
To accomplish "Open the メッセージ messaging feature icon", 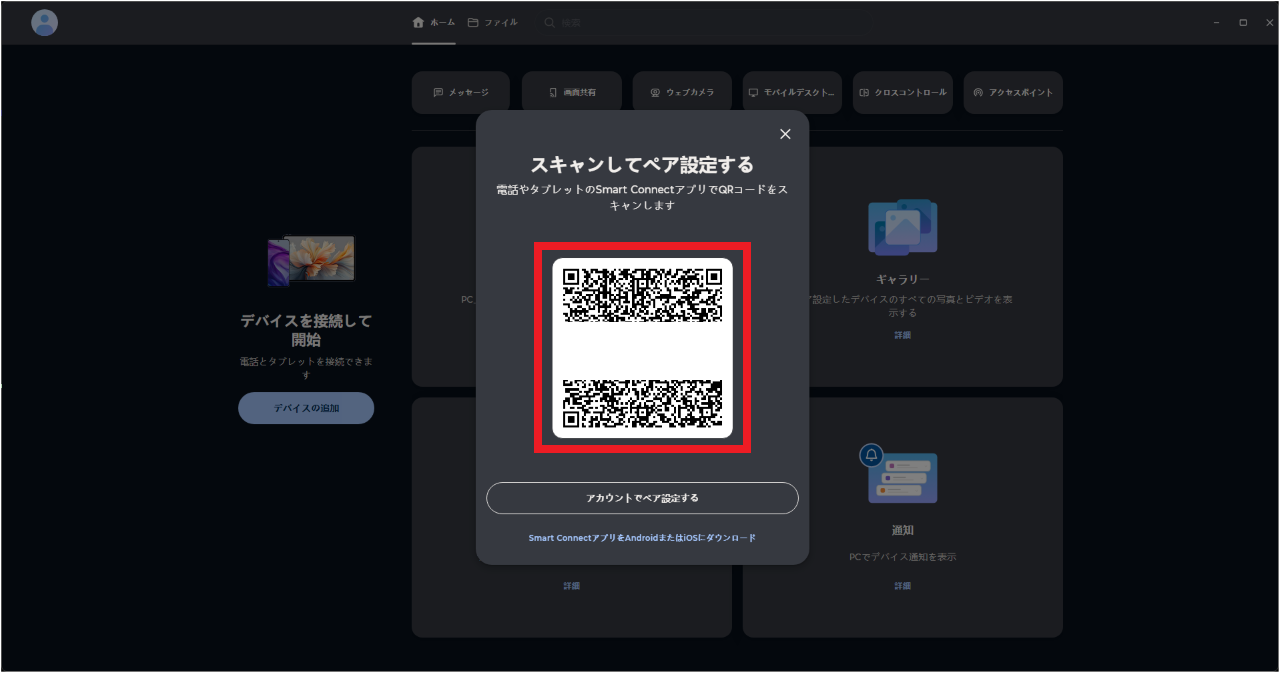I will 436,92.
